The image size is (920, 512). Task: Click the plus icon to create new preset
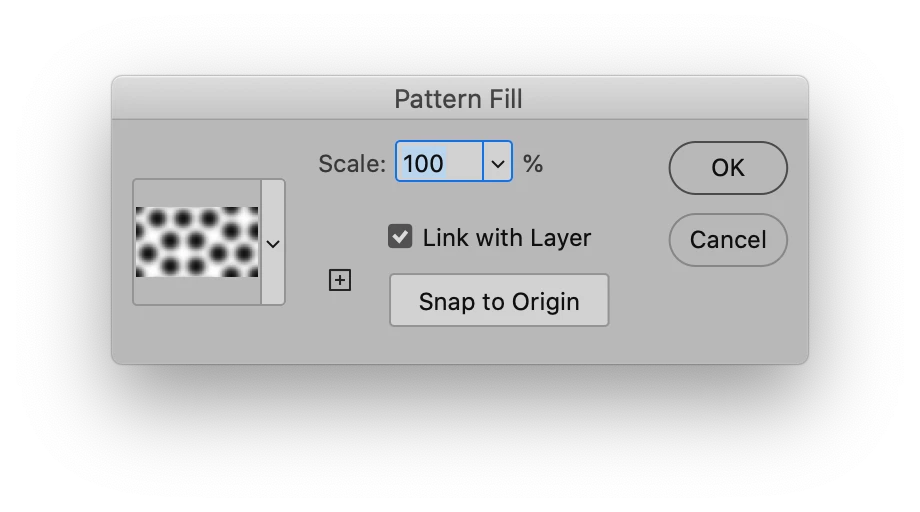(x=340, y=281)
